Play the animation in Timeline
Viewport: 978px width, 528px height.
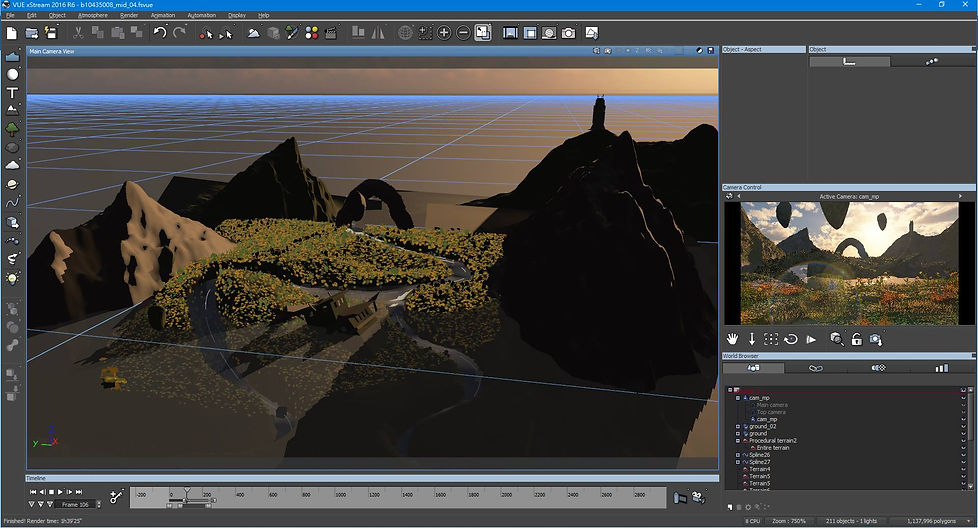[61, 492]
